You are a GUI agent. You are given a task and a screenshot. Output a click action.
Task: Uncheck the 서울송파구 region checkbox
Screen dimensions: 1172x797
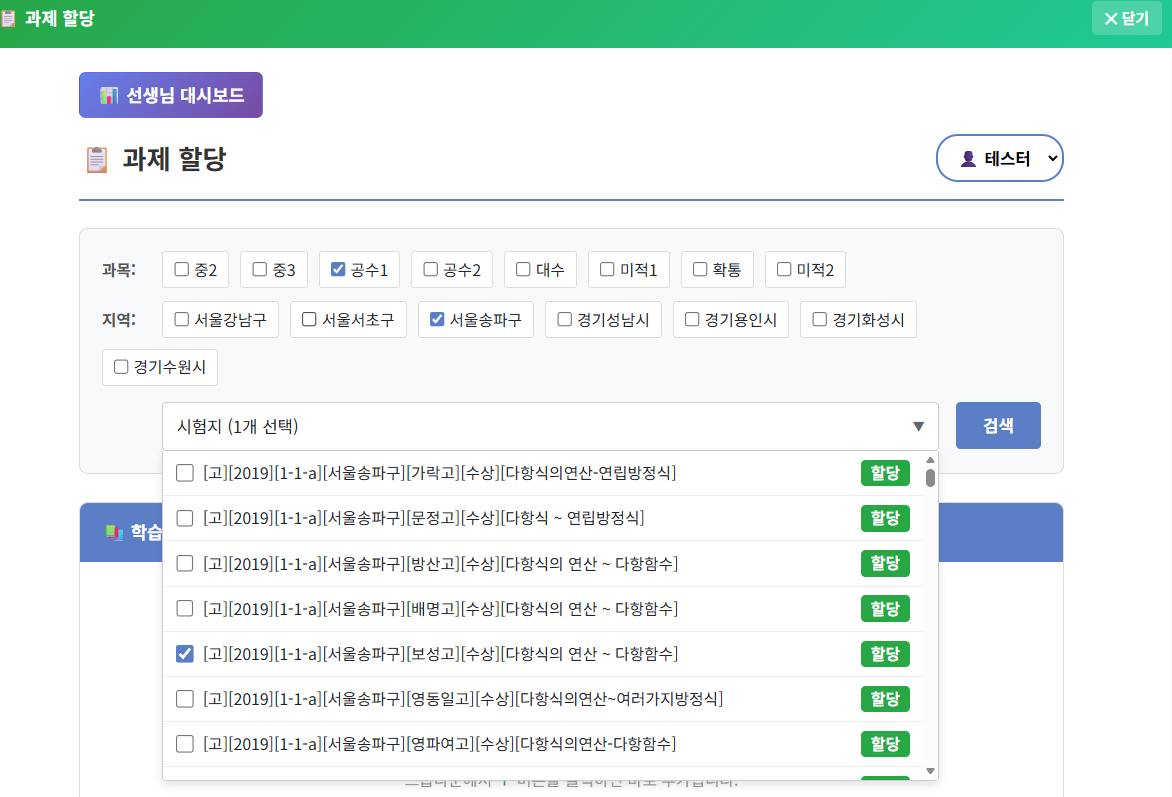(435, 319)
